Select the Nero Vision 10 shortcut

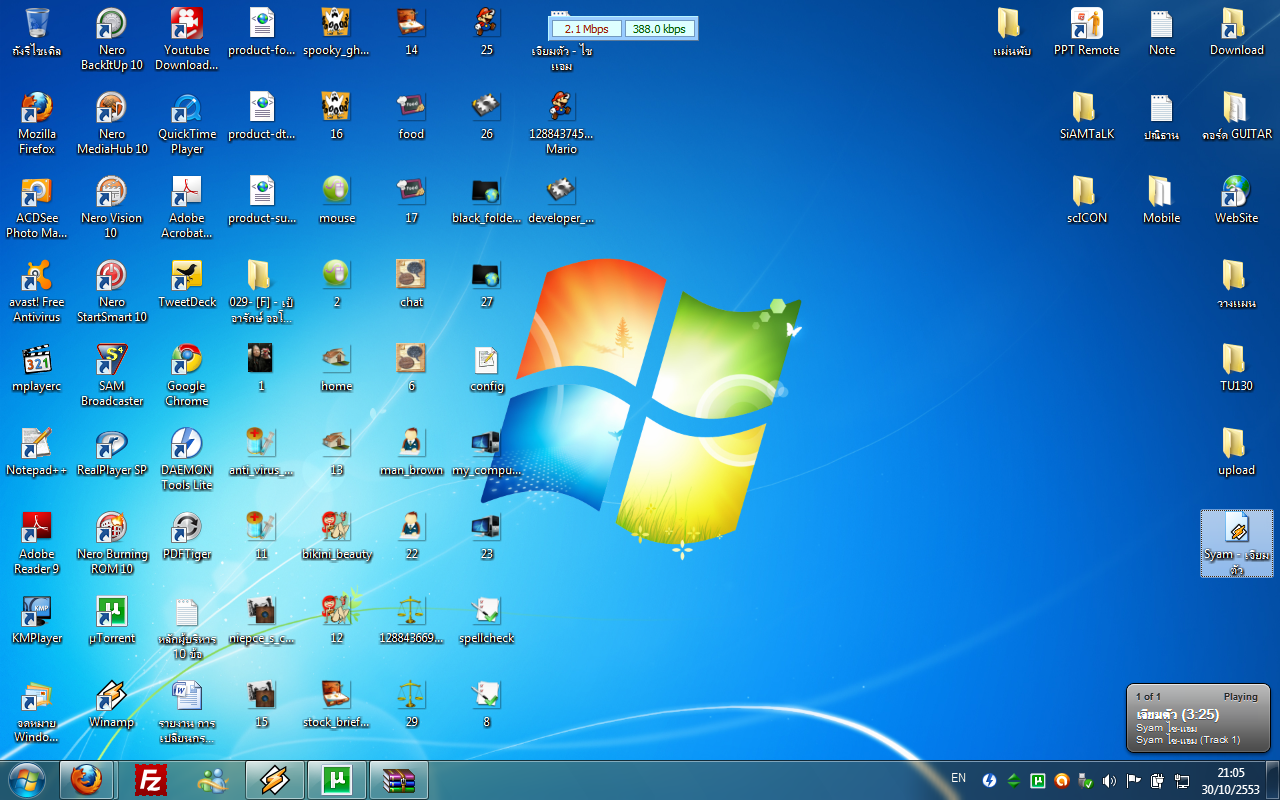(111, 206)
